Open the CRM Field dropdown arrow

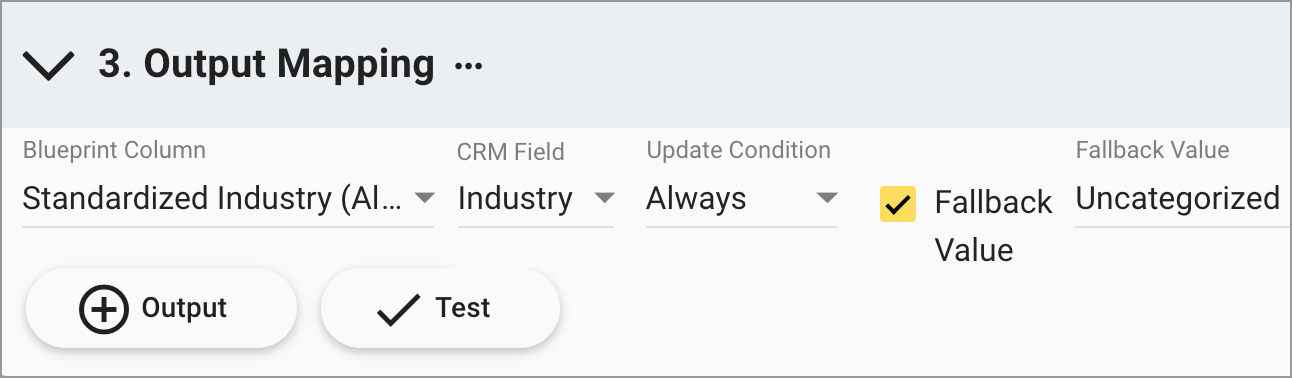click(x=604, y=198)
